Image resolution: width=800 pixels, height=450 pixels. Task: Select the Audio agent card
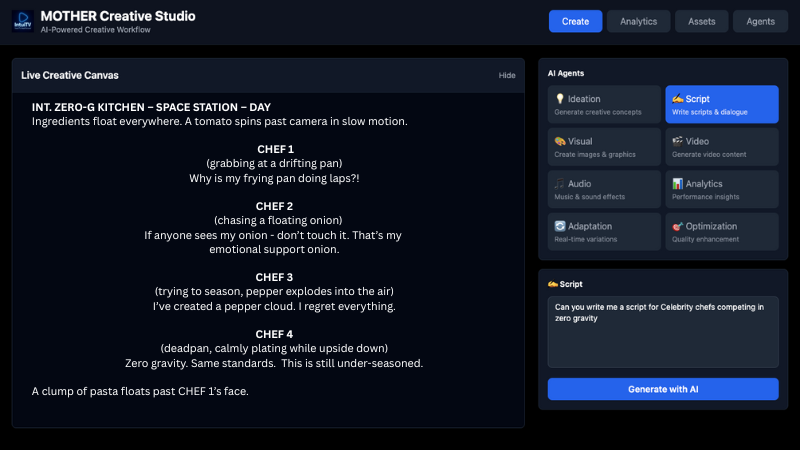pos(603,189)
